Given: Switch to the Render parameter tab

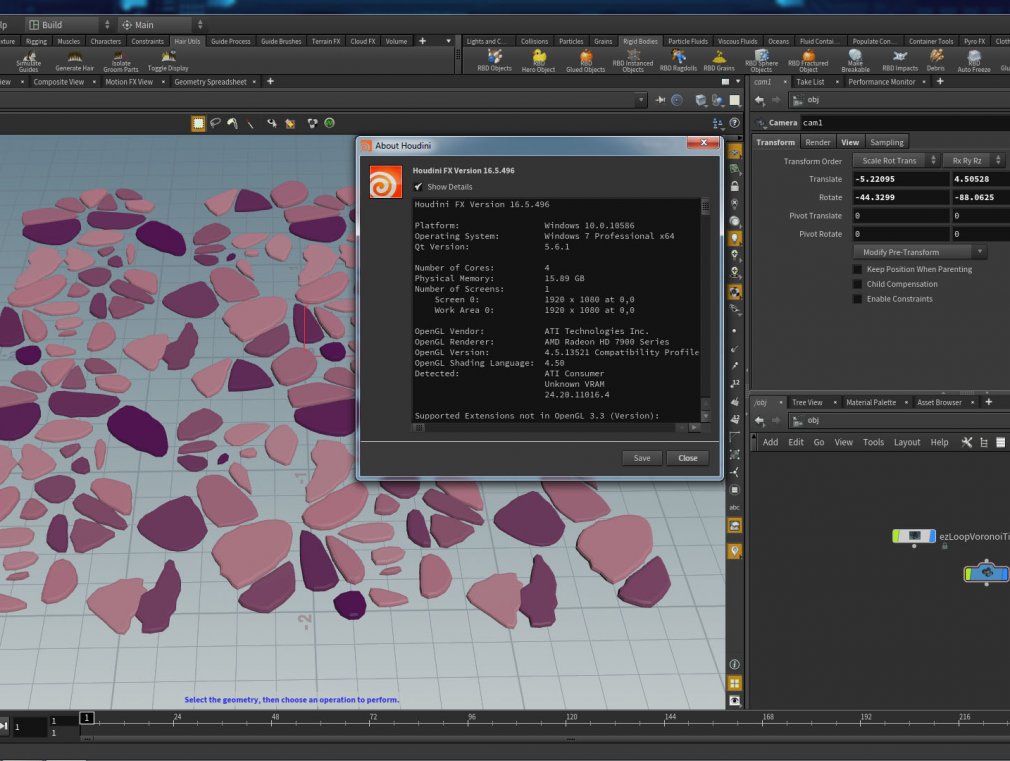Looking at the screenshot, I should [817, 142].
